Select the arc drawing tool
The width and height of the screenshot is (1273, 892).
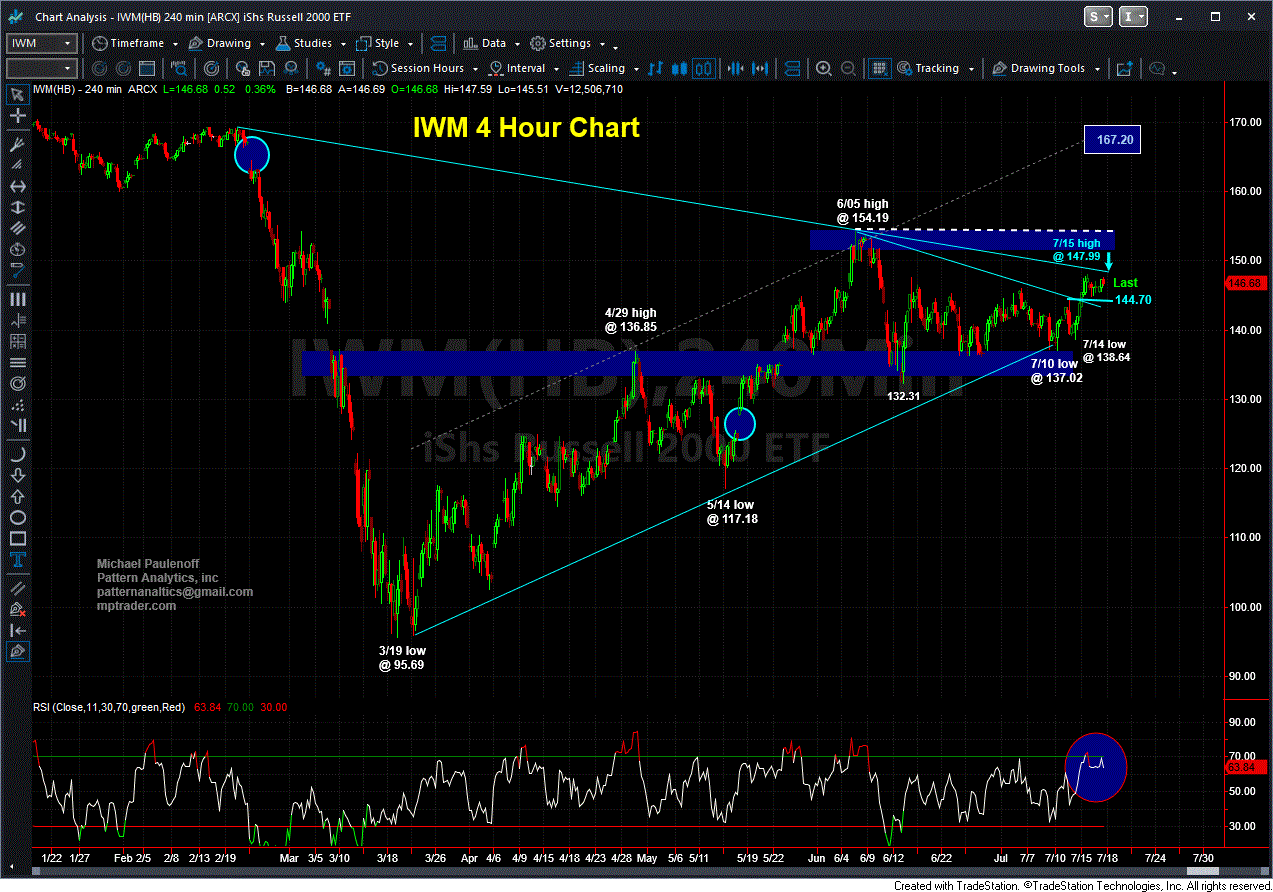click(x=18, y=453)
